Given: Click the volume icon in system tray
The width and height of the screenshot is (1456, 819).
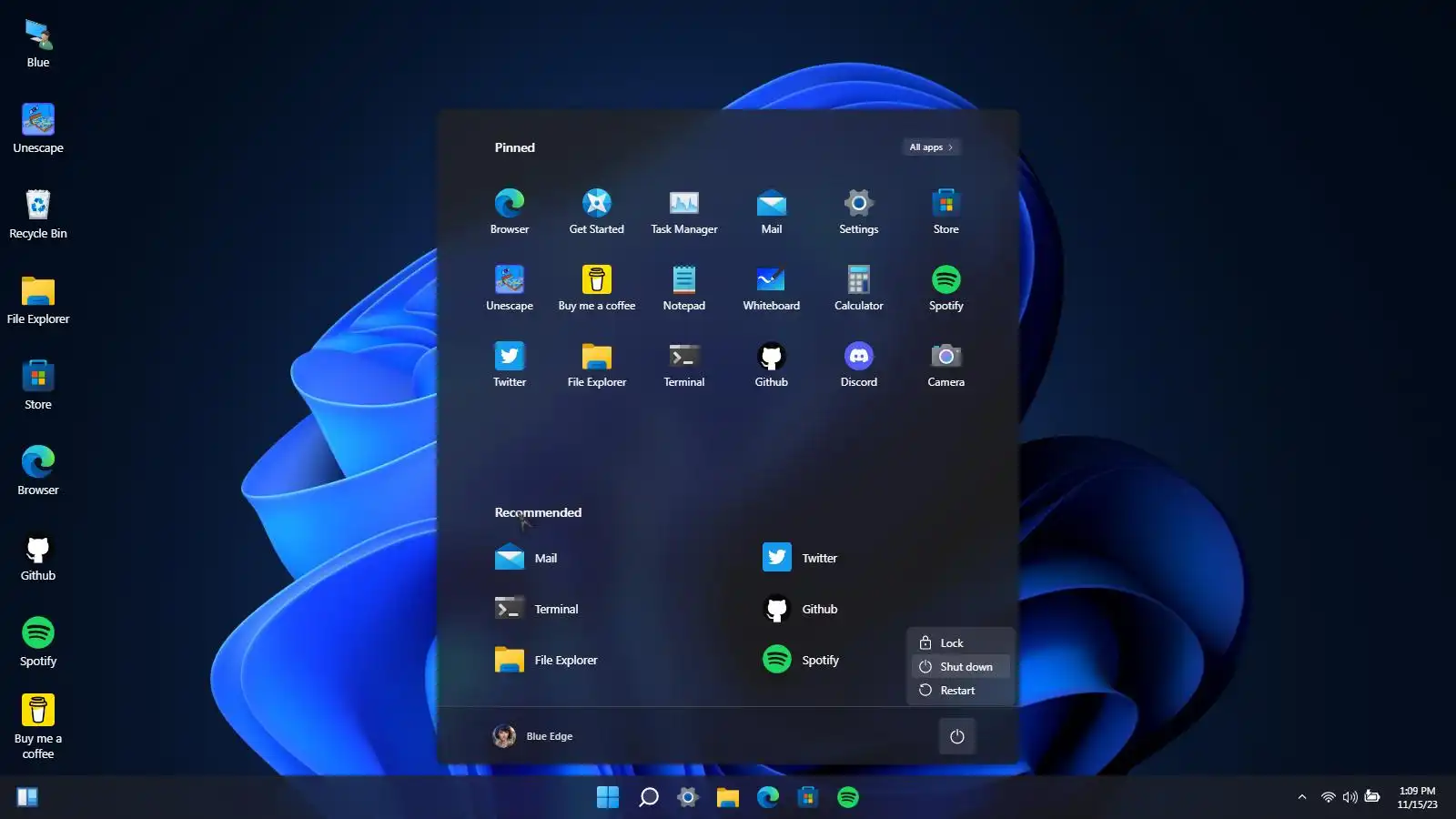Looking at the screenshot, I should 1350,797.
